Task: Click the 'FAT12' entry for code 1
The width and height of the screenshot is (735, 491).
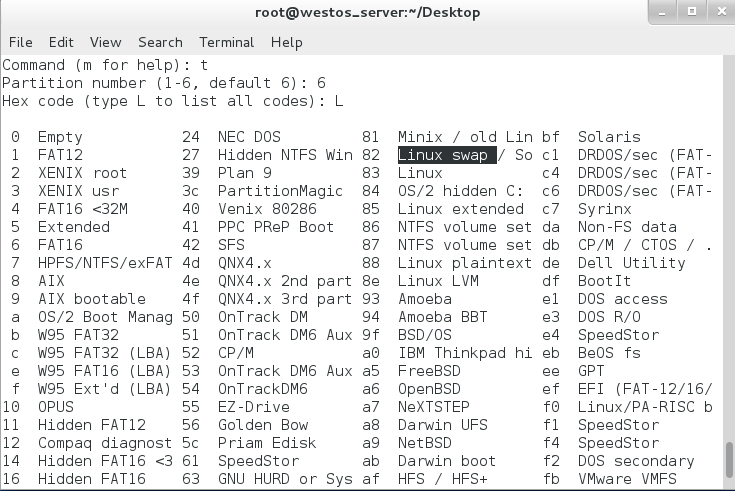Action: (60, 155)
